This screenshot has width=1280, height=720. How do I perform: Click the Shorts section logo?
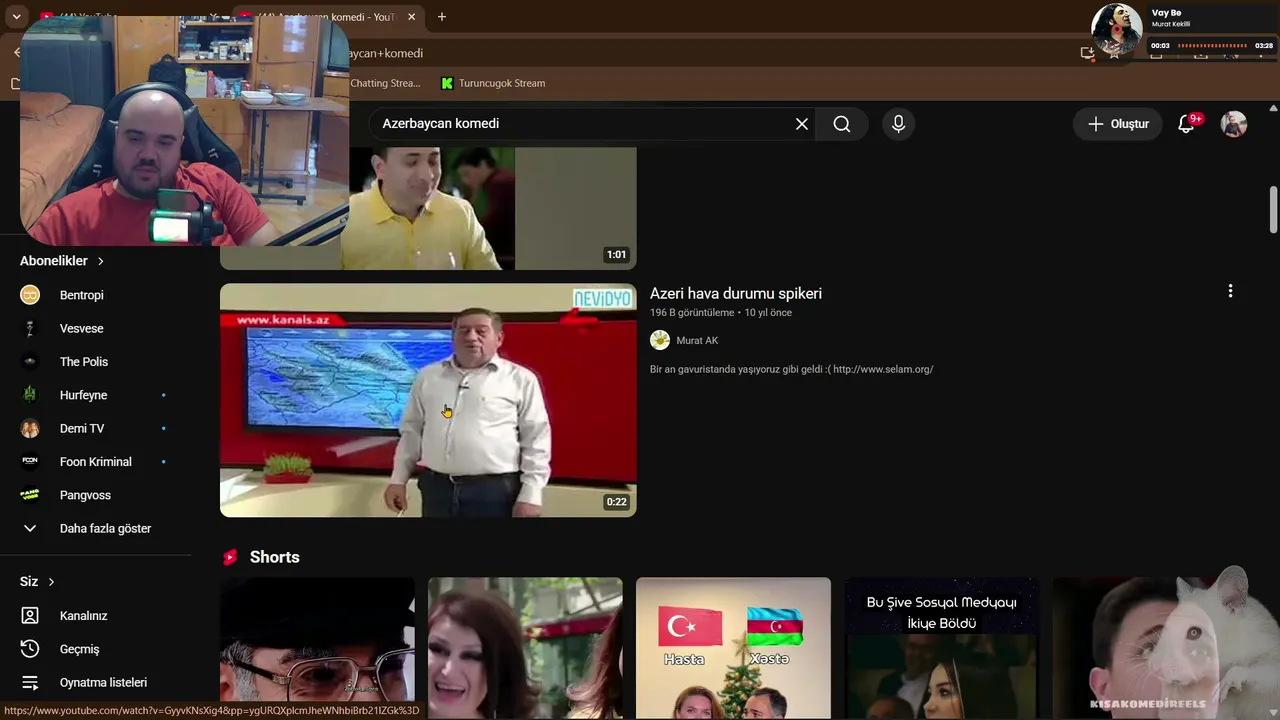pyautogui.click(x=230, y=557)
